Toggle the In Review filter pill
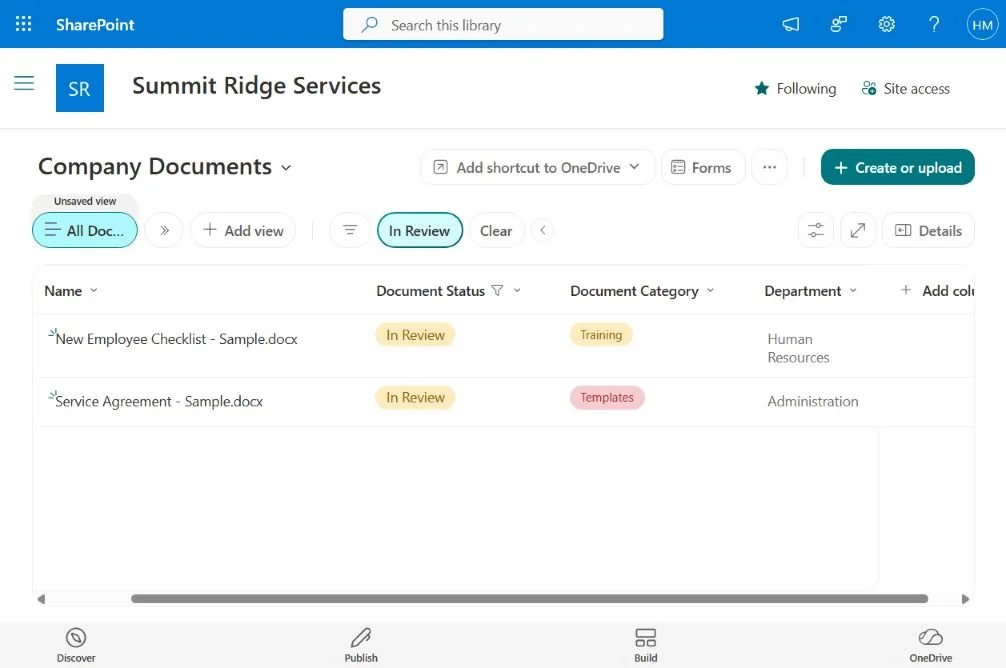 420,230
